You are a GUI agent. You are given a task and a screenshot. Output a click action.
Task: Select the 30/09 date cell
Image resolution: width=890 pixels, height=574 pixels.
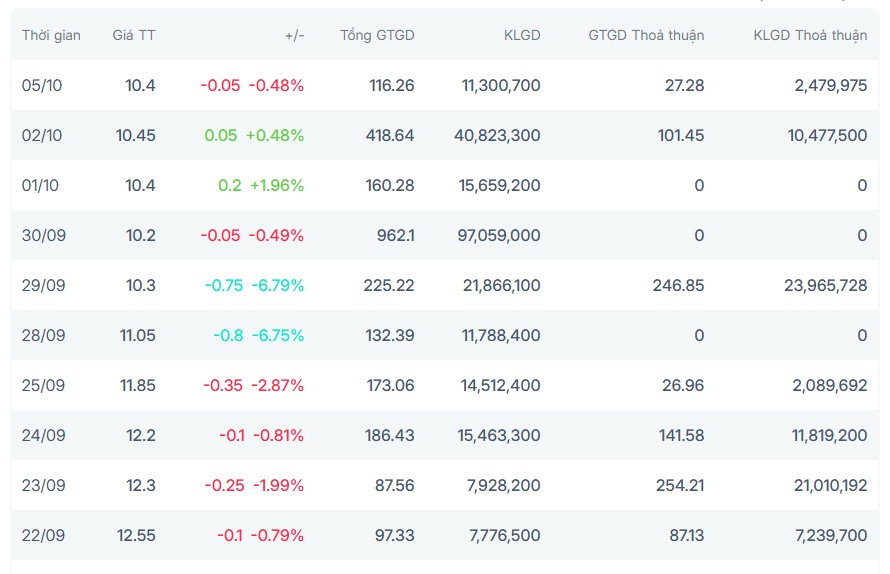[x=44, y=235]
